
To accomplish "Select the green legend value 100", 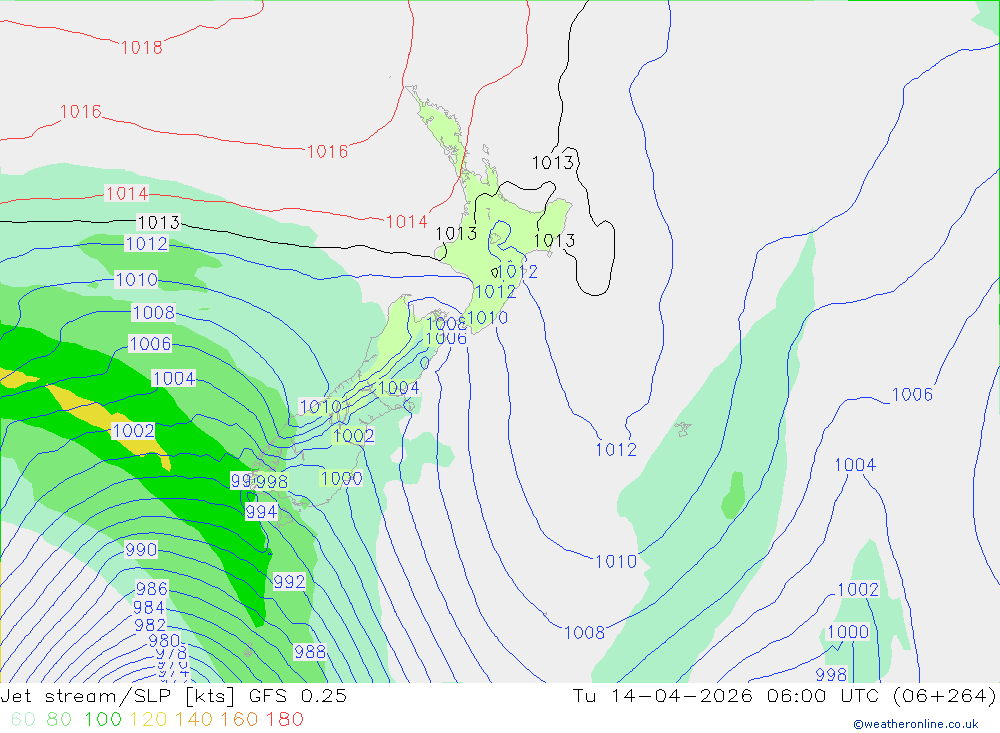I will coord(103,719).
